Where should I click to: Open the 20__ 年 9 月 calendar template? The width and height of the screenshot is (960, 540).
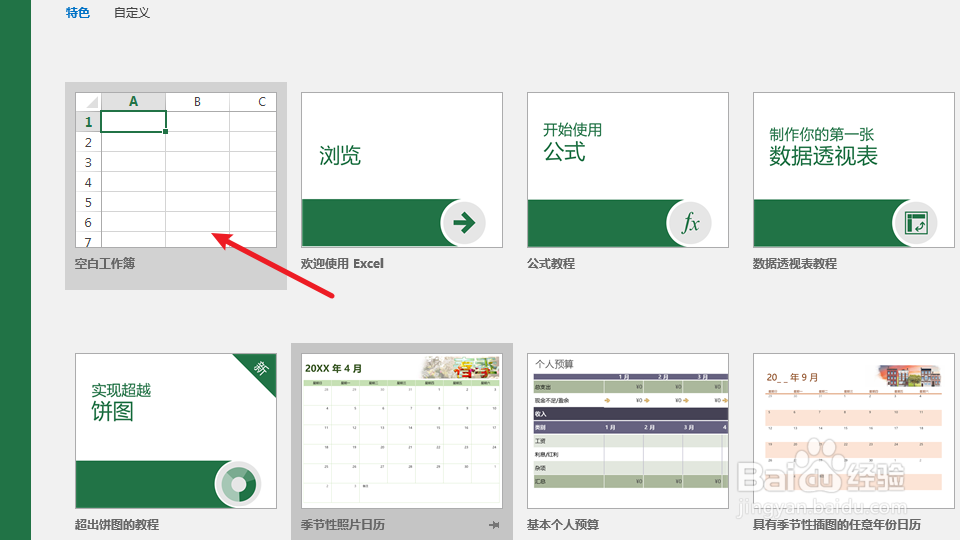pyautogui.click(x=853, y=430)
